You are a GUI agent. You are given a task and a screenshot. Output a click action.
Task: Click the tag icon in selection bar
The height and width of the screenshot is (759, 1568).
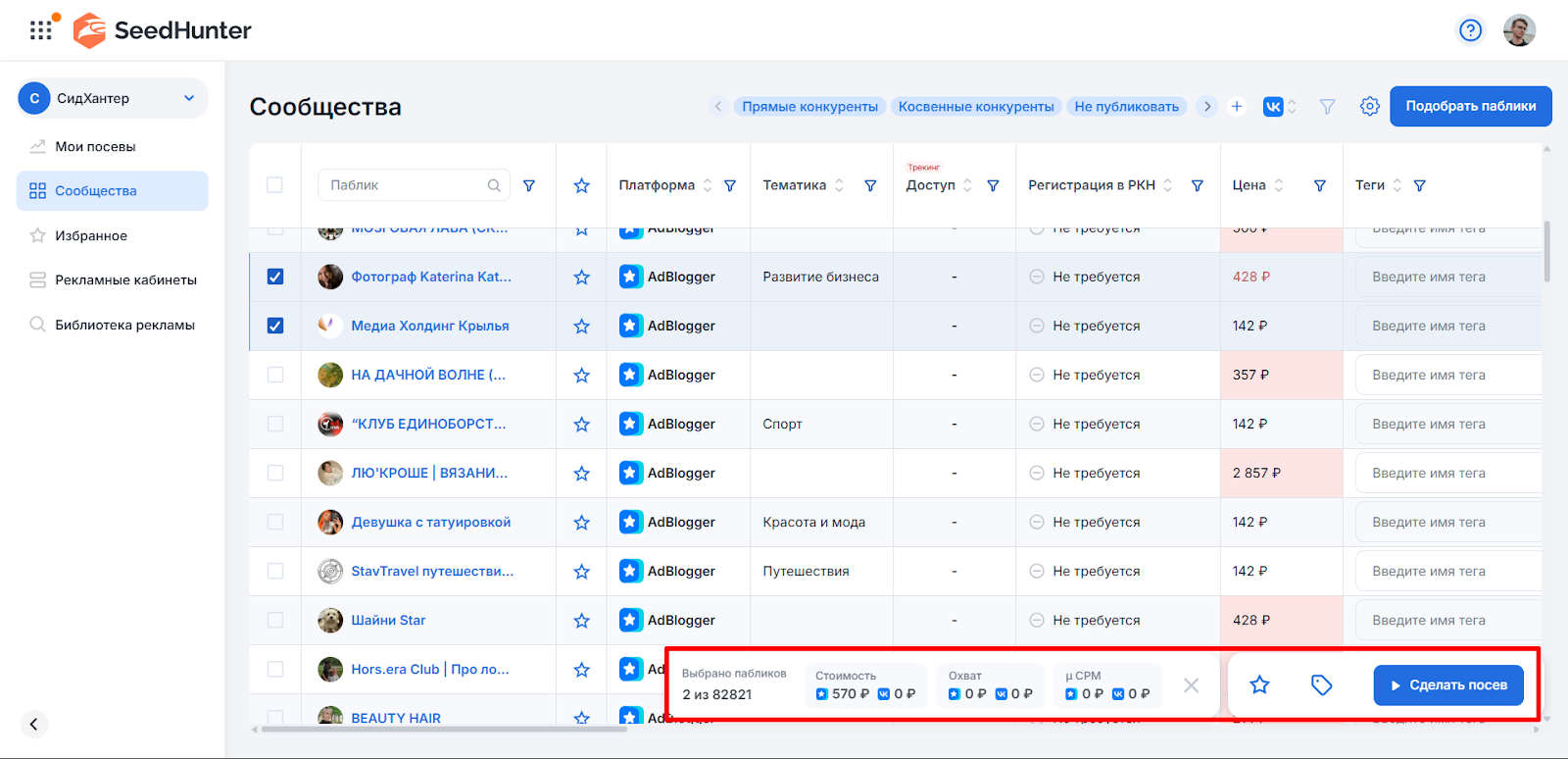(1321, 684)
